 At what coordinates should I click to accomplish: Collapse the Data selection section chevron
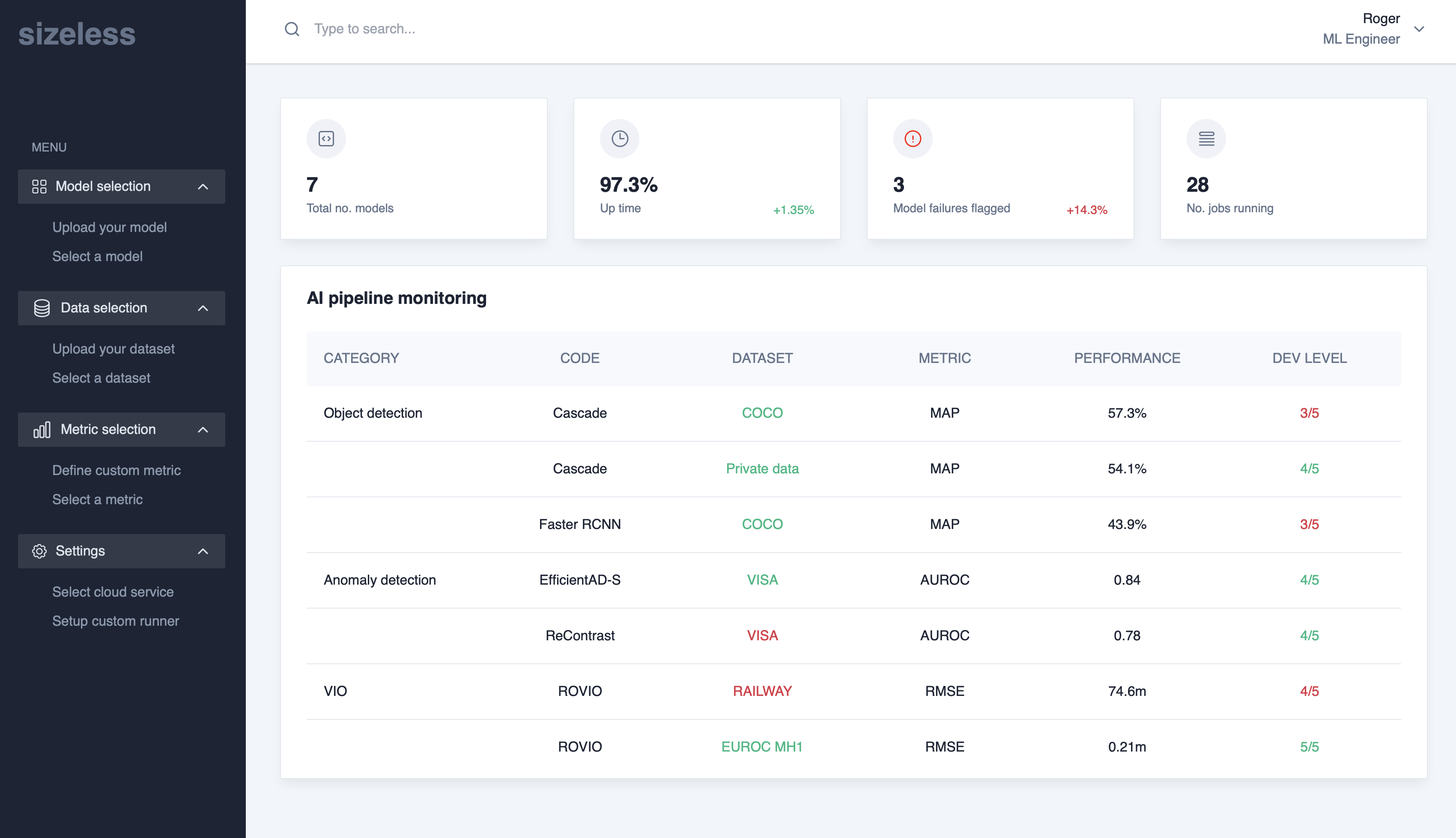click(203, 308)
